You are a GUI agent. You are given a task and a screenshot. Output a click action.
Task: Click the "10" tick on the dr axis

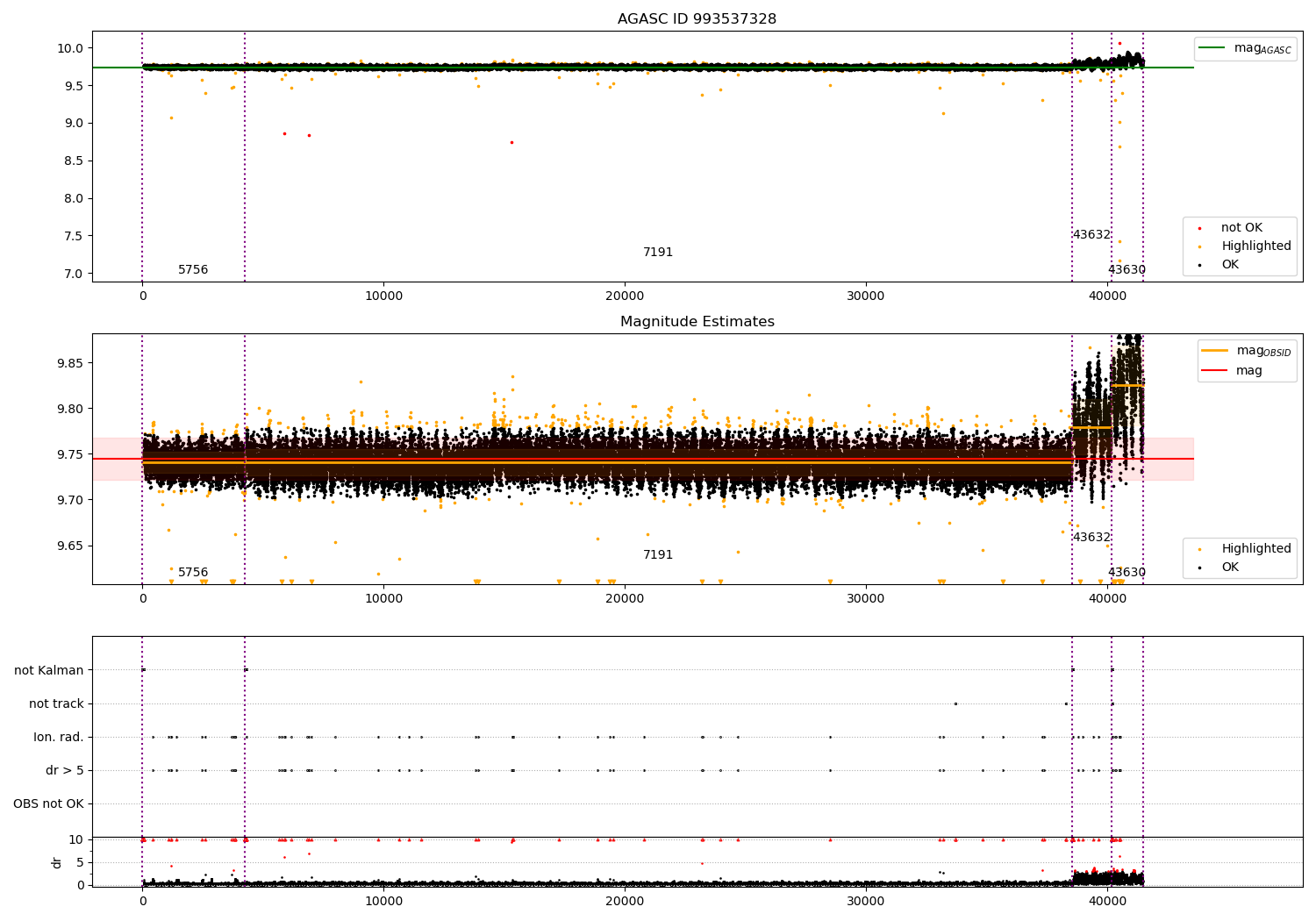pyautogui.click(x=76, y=839)
